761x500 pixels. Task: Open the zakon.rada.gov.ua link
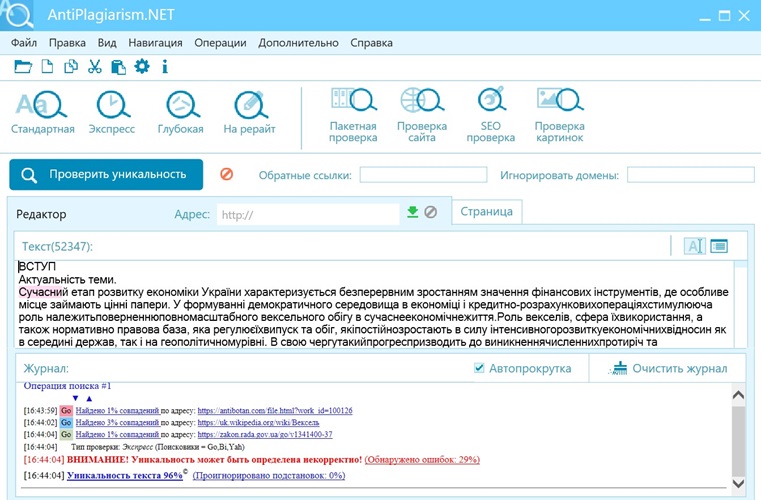[x=265, y=434]
